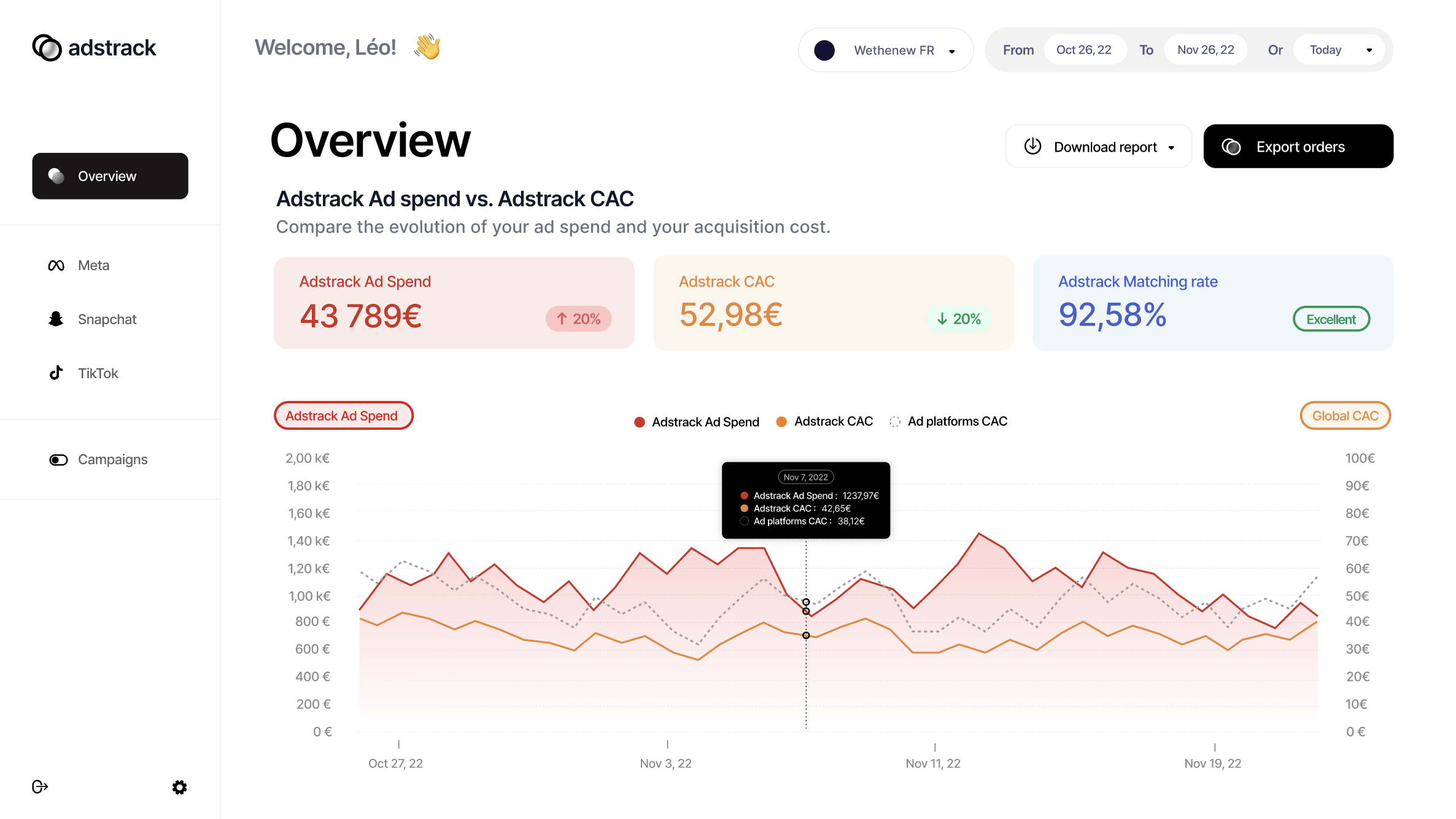The height and width of the screenshot is (819, 1456).
Task: Toggle Adstrack Ad Spend legend series
Action: (x=697, y=422)
